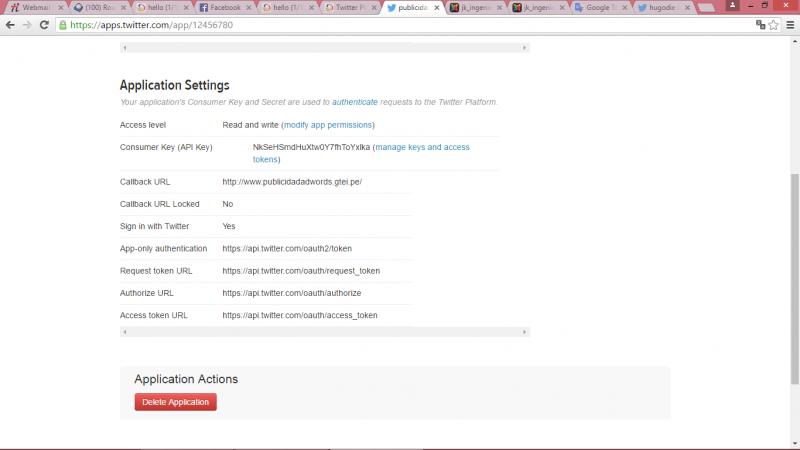This screenshot has height=450, width=800.
Task: Click the user profile icon in title bar
Action: point(733,5)
